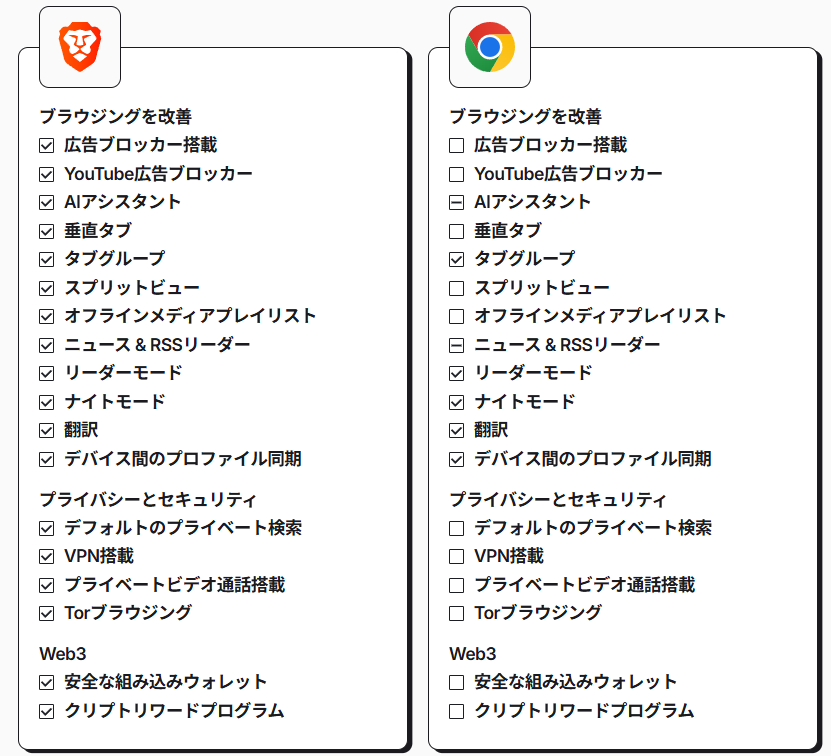
Task: Click Brave's ブラウジングを改善 heading
Action: [116, 116]
